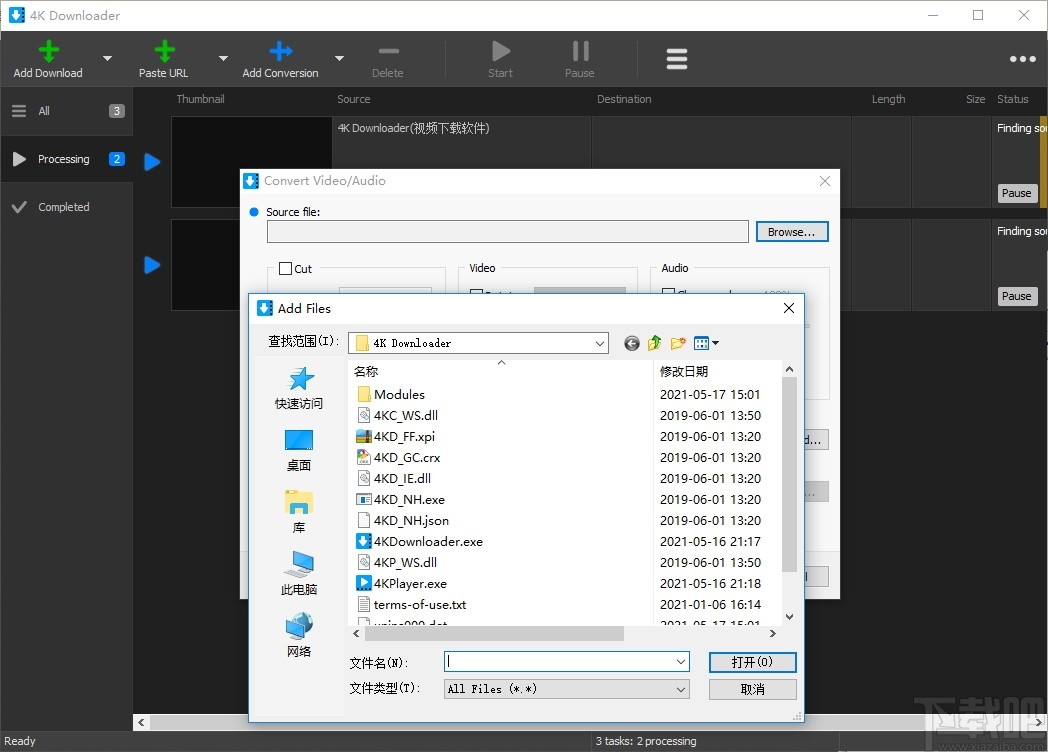The width and height of the screenshot is (1048, 752).
Task: Open the Add Conversion tool
Action: coord(279,53)
